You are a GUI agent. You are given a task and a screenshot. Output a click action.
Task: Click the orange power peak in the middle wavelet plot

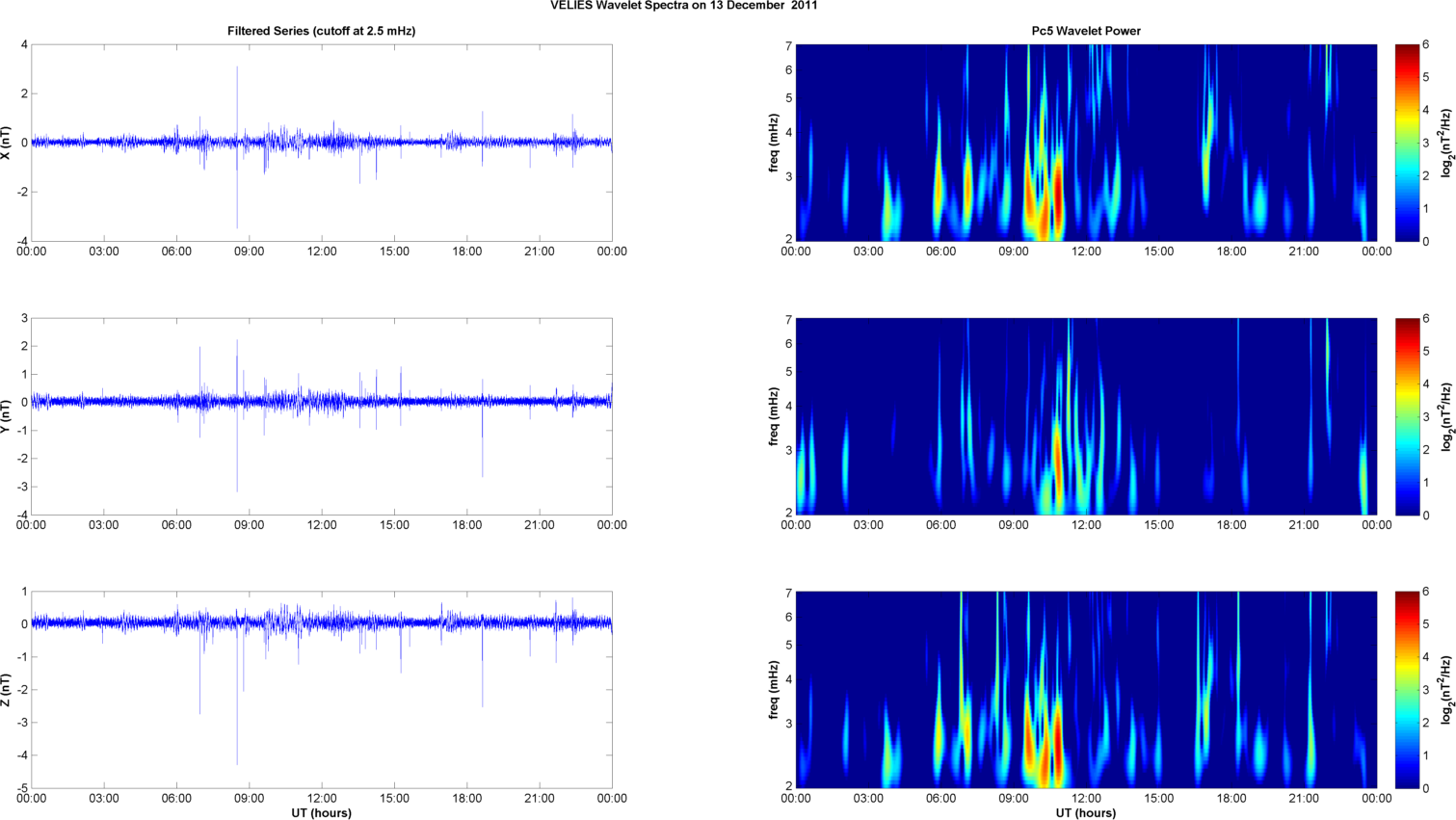1057,458
